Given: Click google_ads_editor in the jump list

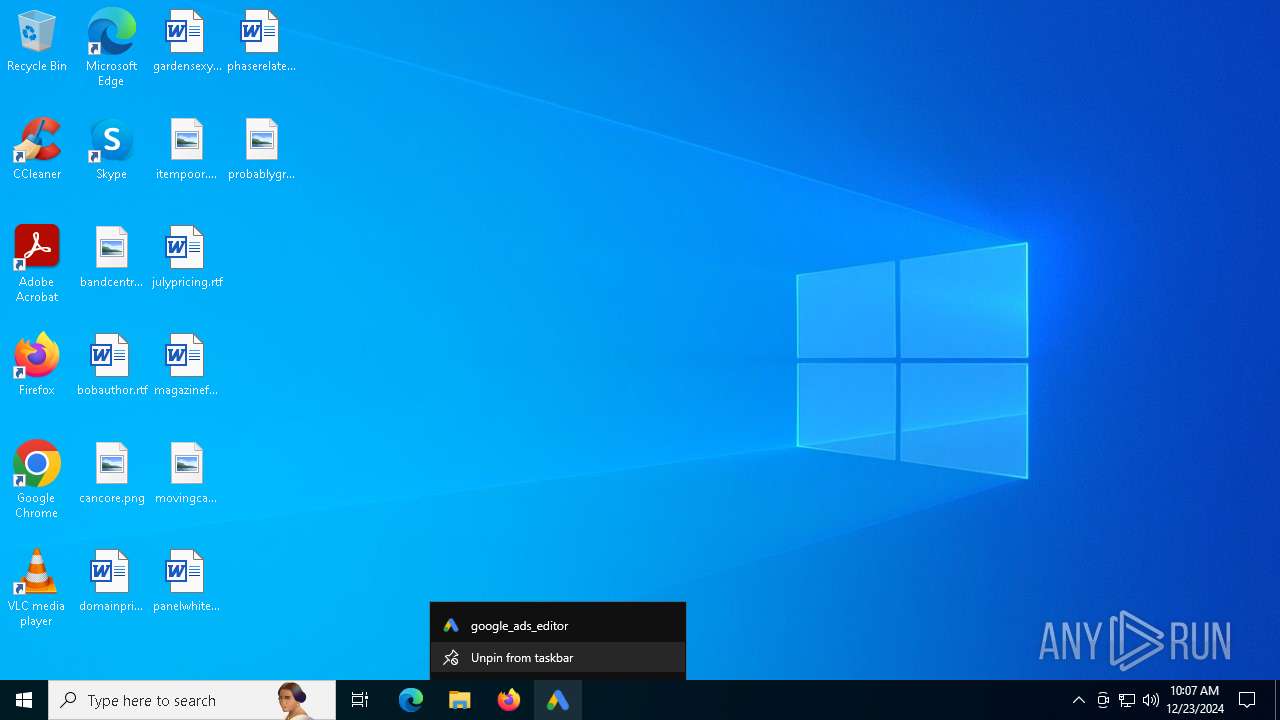Looking at the screenshot, I should point(558,625).
